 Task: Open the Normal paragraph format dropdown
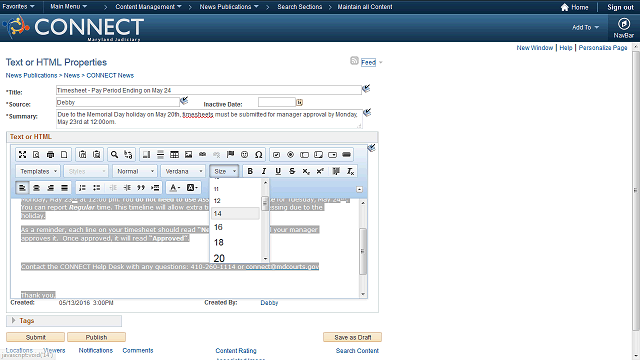(x=135, y=171)
